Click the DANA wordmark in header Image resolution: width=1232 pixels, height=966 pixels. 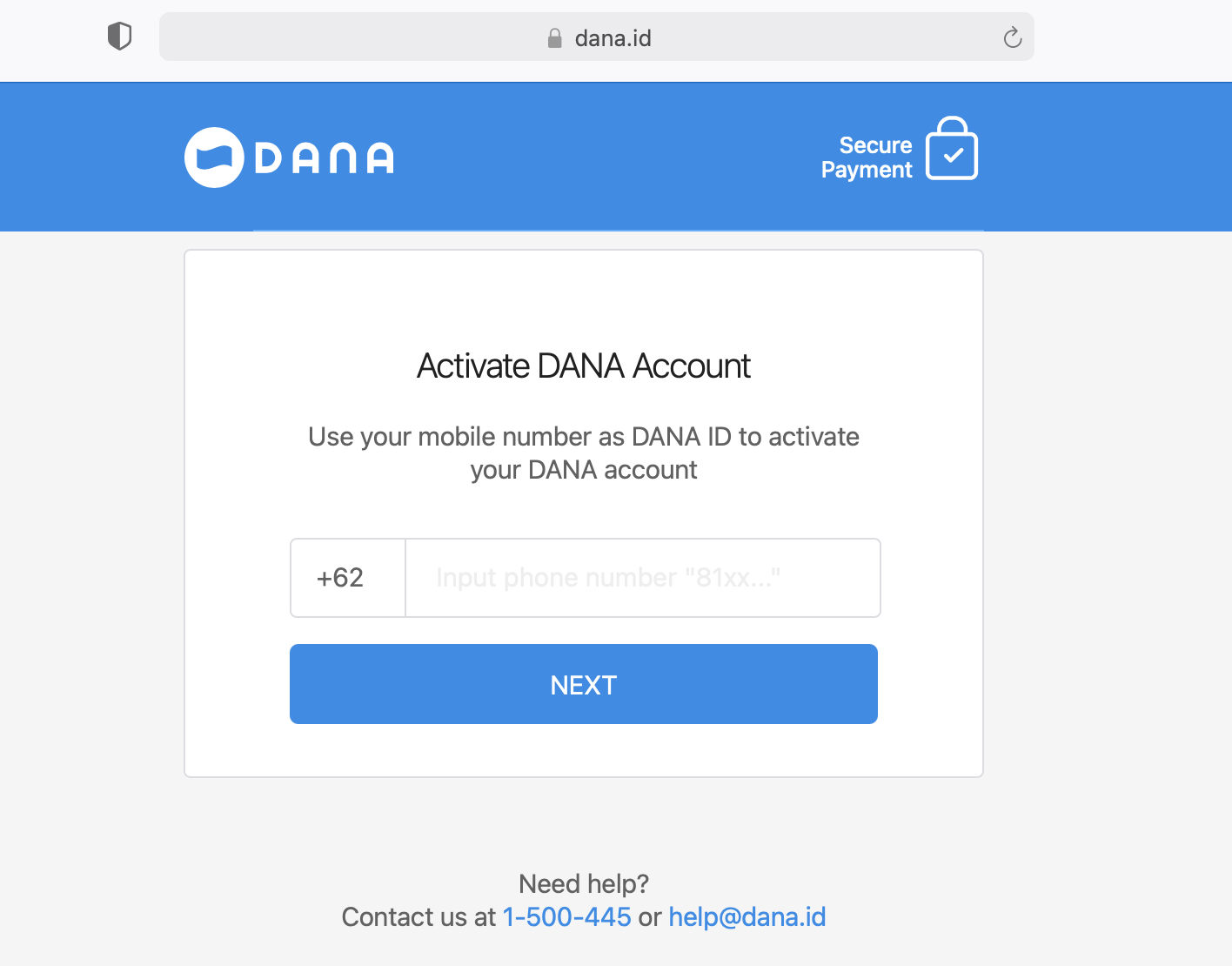coord(324,158)
